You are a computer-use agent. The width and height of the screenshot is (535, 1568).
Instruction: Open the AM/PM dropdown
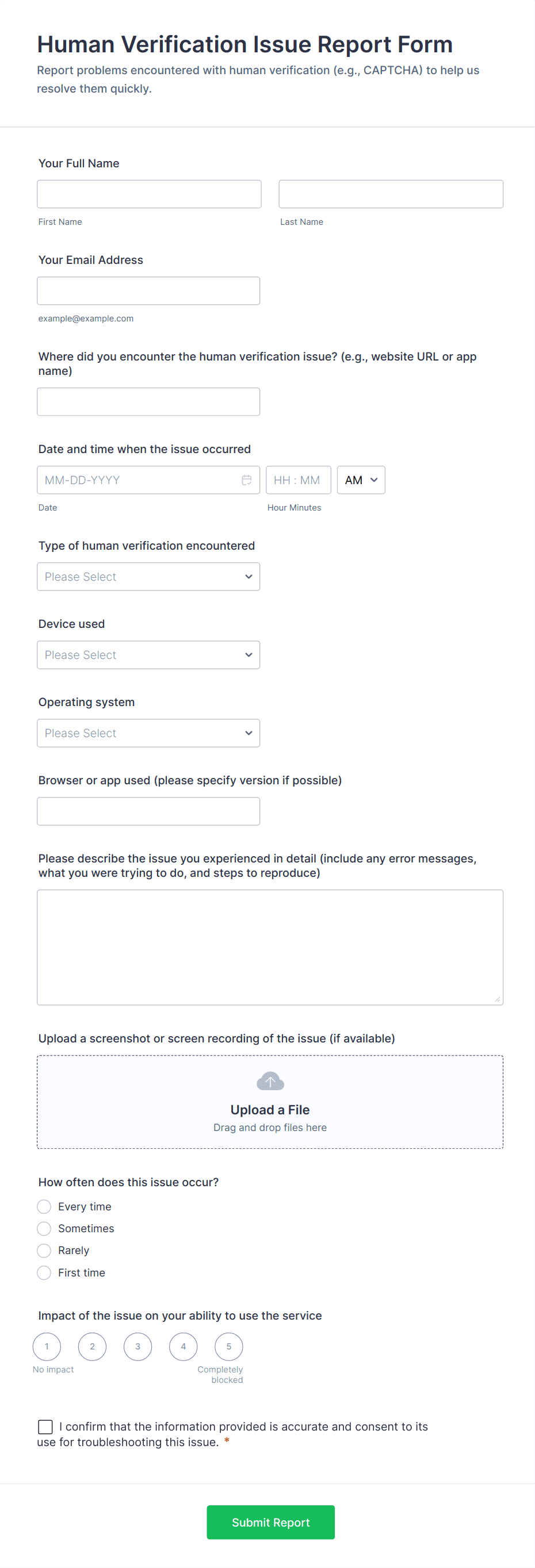(x=361, y=480)
